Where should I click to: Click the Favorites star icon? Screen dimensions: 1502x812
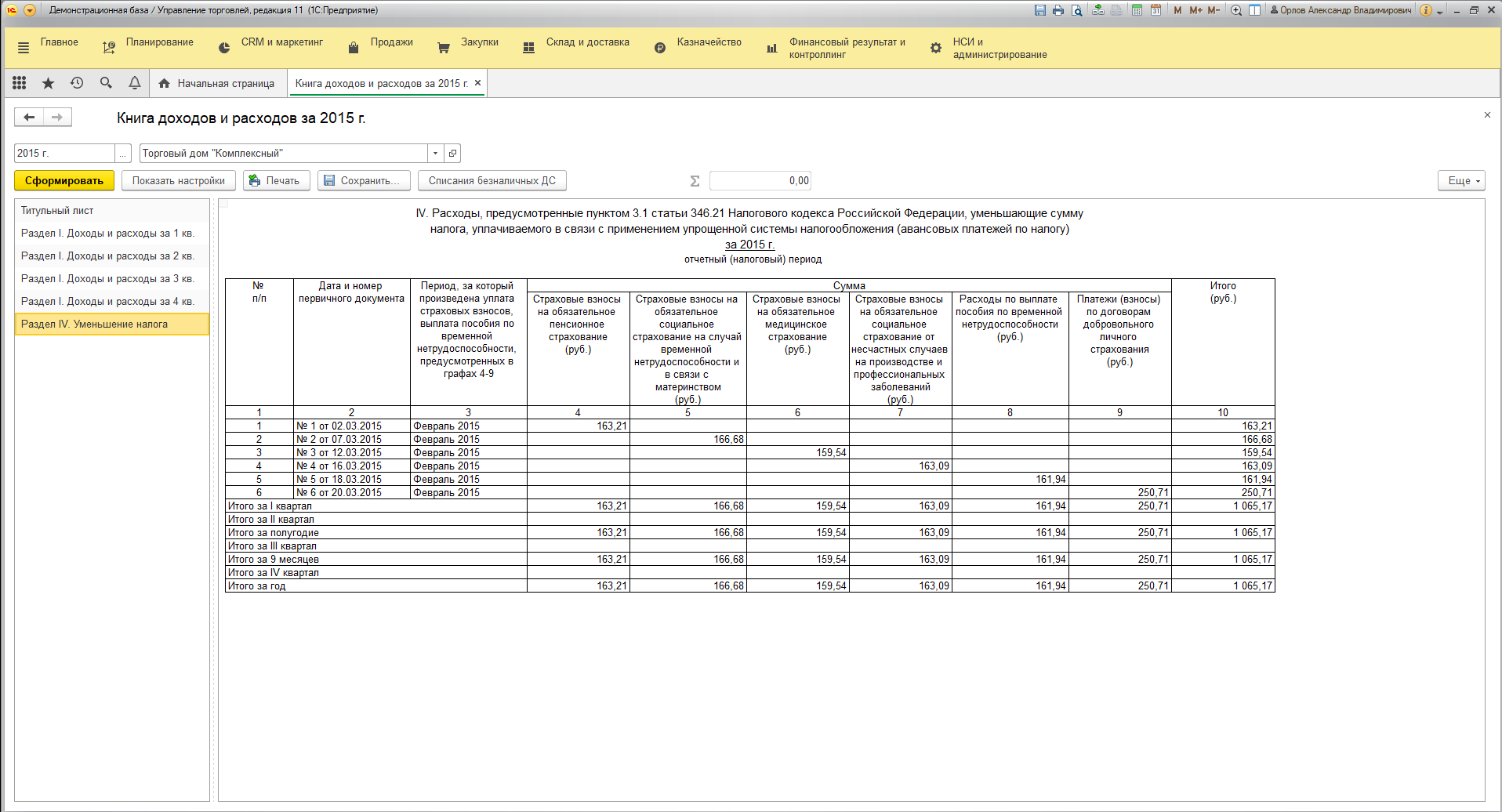click(x=49, y=83)
